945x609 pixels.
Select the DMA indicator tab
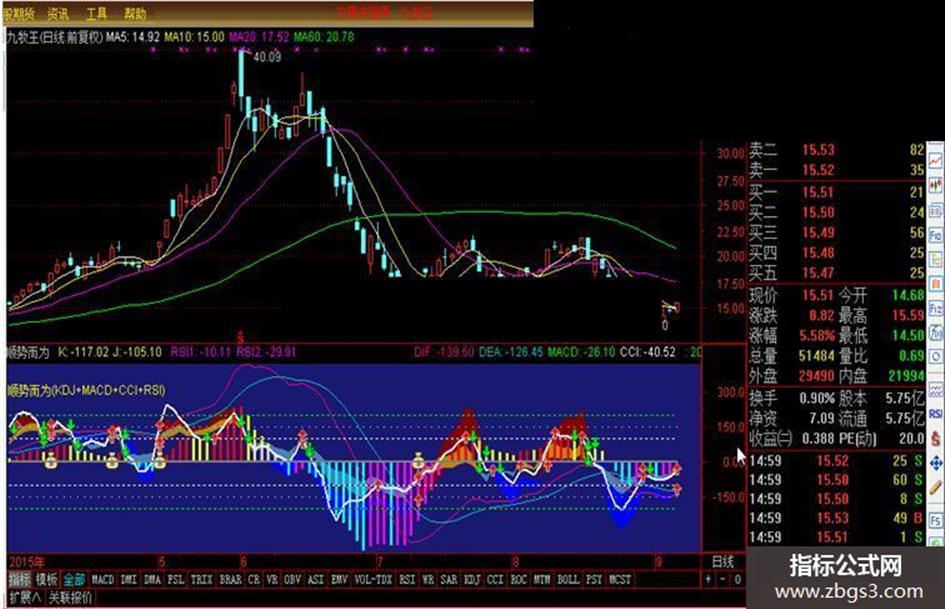pyautogui.click(x=152, y=579)
